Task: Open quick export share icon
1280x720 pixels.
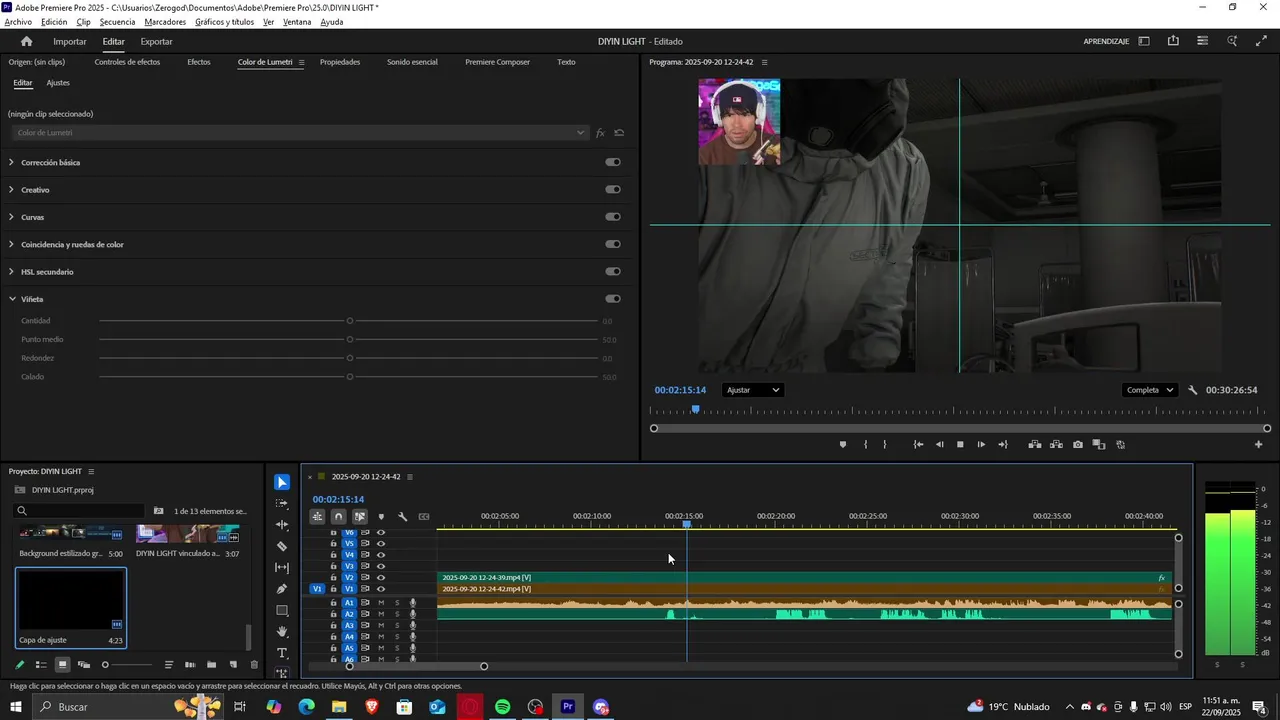Action: (x=1173, y=41)
